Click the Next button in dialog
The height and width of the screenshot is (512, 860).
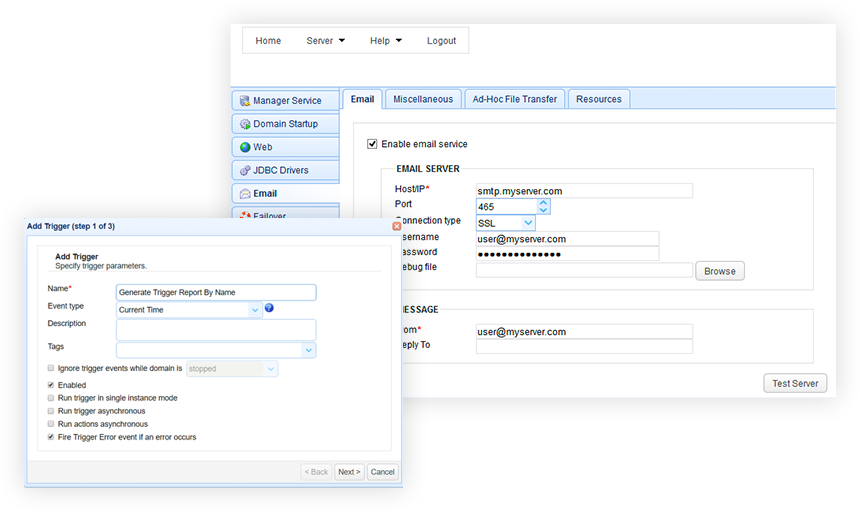(348, 472)
